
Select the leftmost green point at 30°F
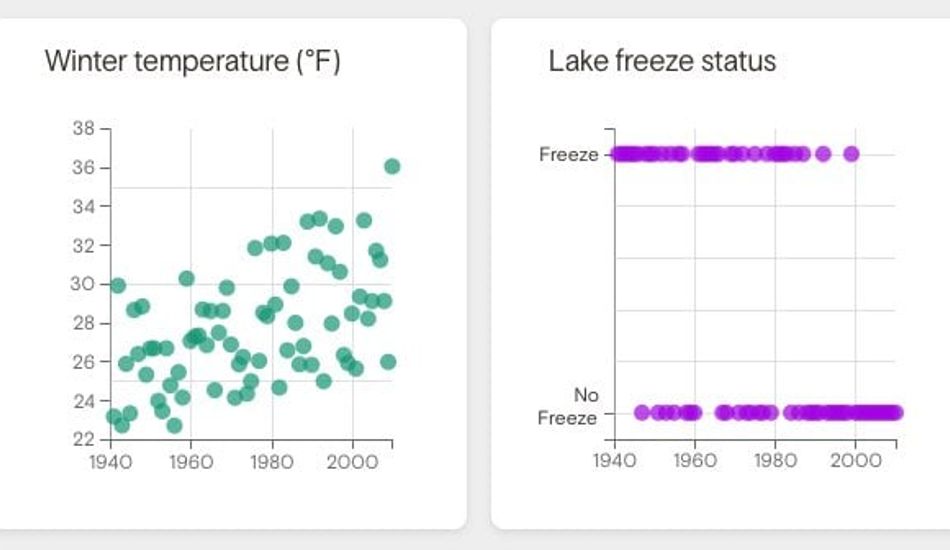click(118, 286)
